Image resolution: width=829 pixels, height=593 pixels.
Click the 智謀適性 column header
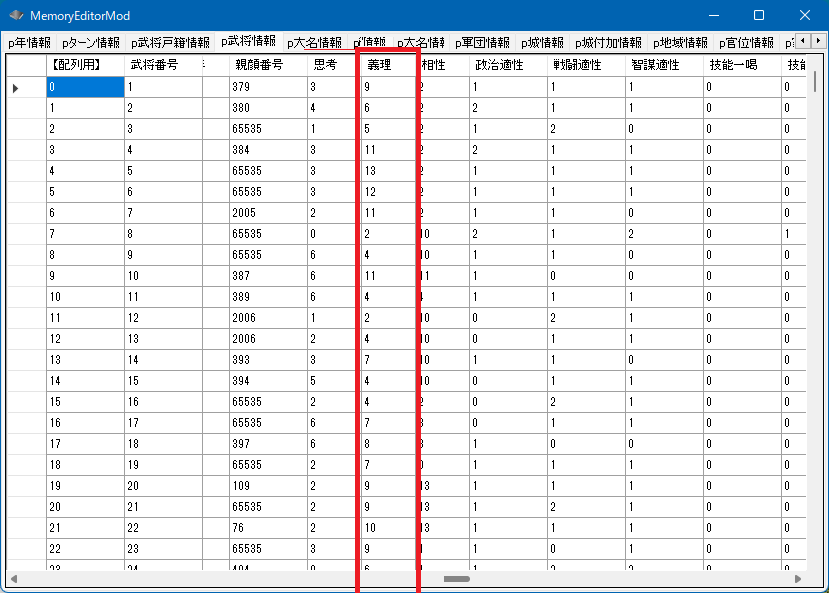(655, 64)
